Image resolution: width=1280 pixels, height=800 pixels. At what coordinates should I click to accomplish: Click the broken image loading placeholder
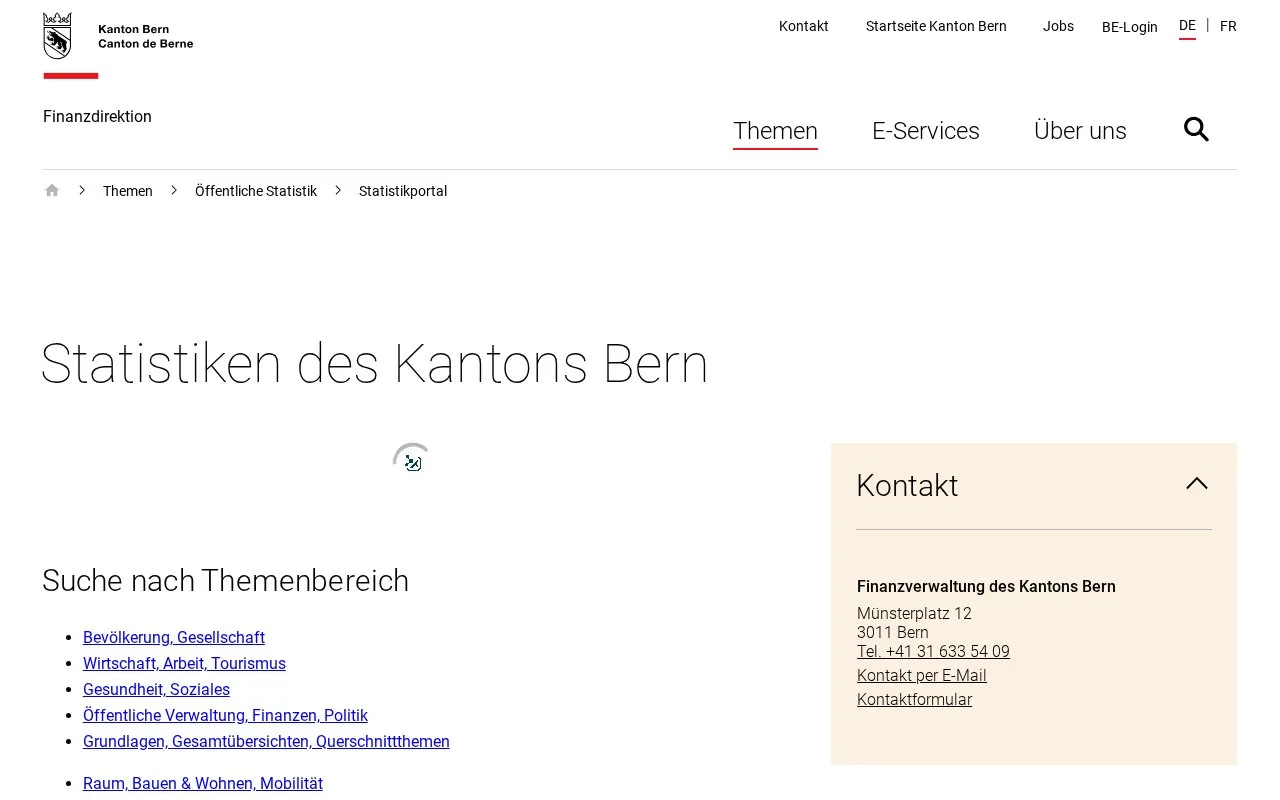point(413,463)
